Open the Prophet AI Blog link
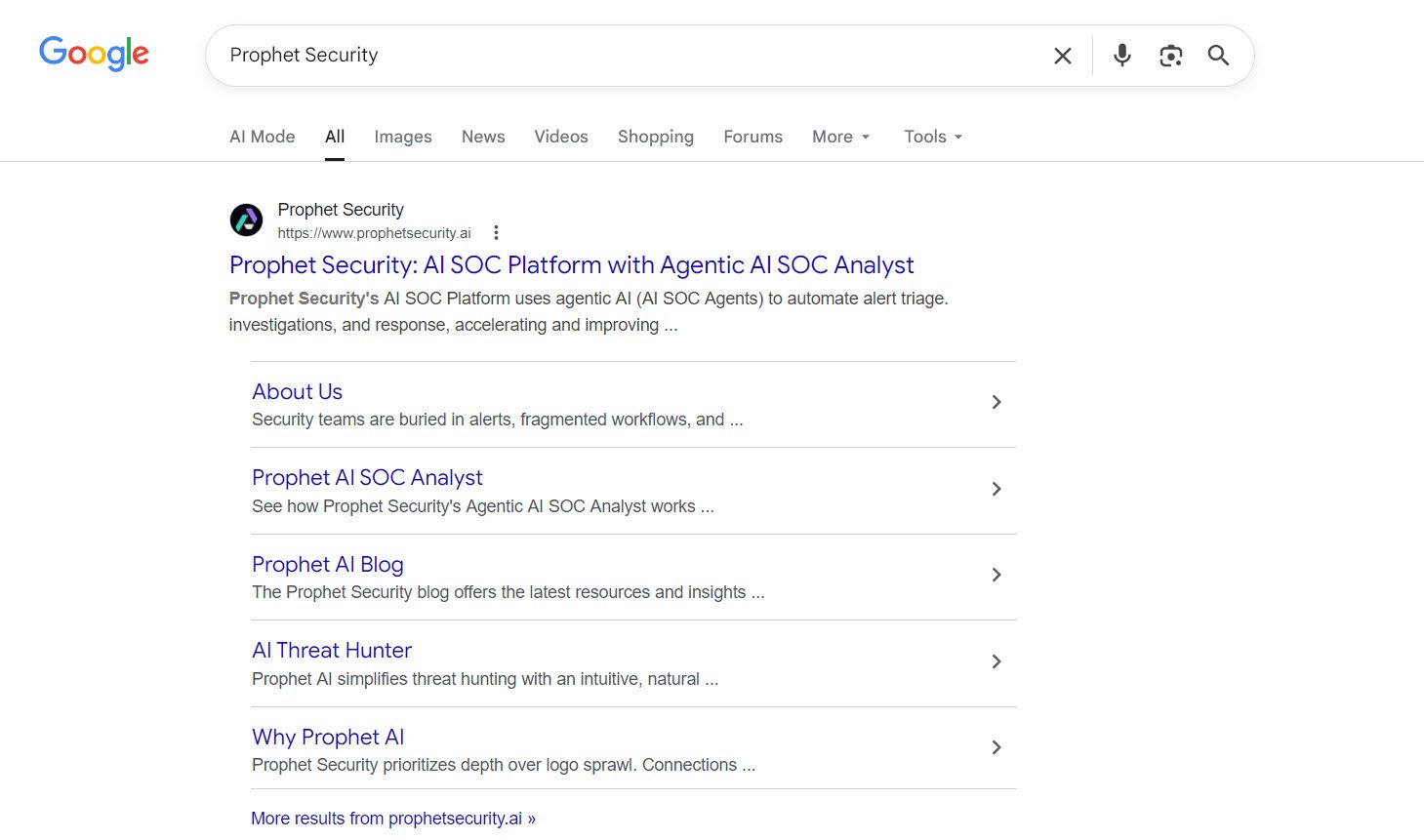This screenshot has height=840, width=1424. pyautogui.click(x=327, y=564)
